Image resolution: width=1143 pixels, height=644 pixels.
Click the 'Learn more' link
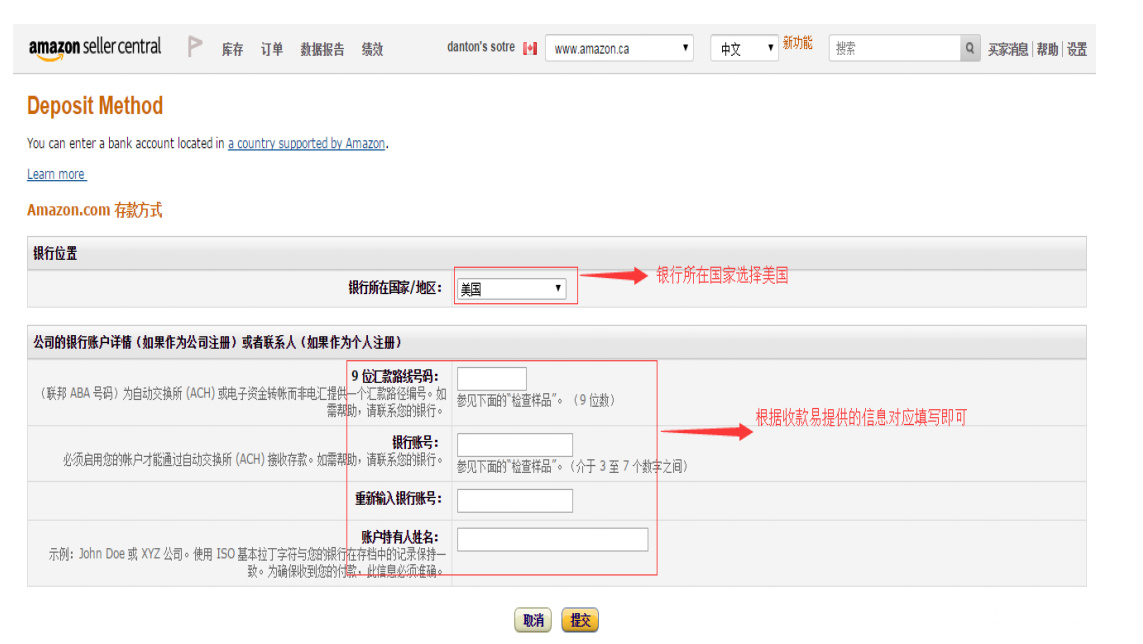(x=55, y=174)
